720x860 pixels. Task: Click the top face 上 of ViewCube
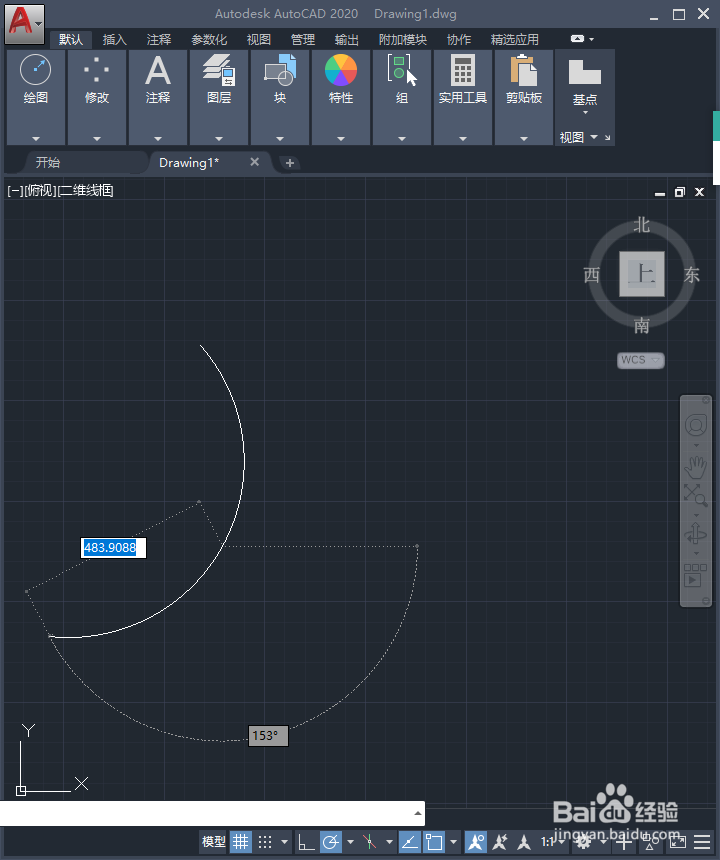(x=642, y=274)
